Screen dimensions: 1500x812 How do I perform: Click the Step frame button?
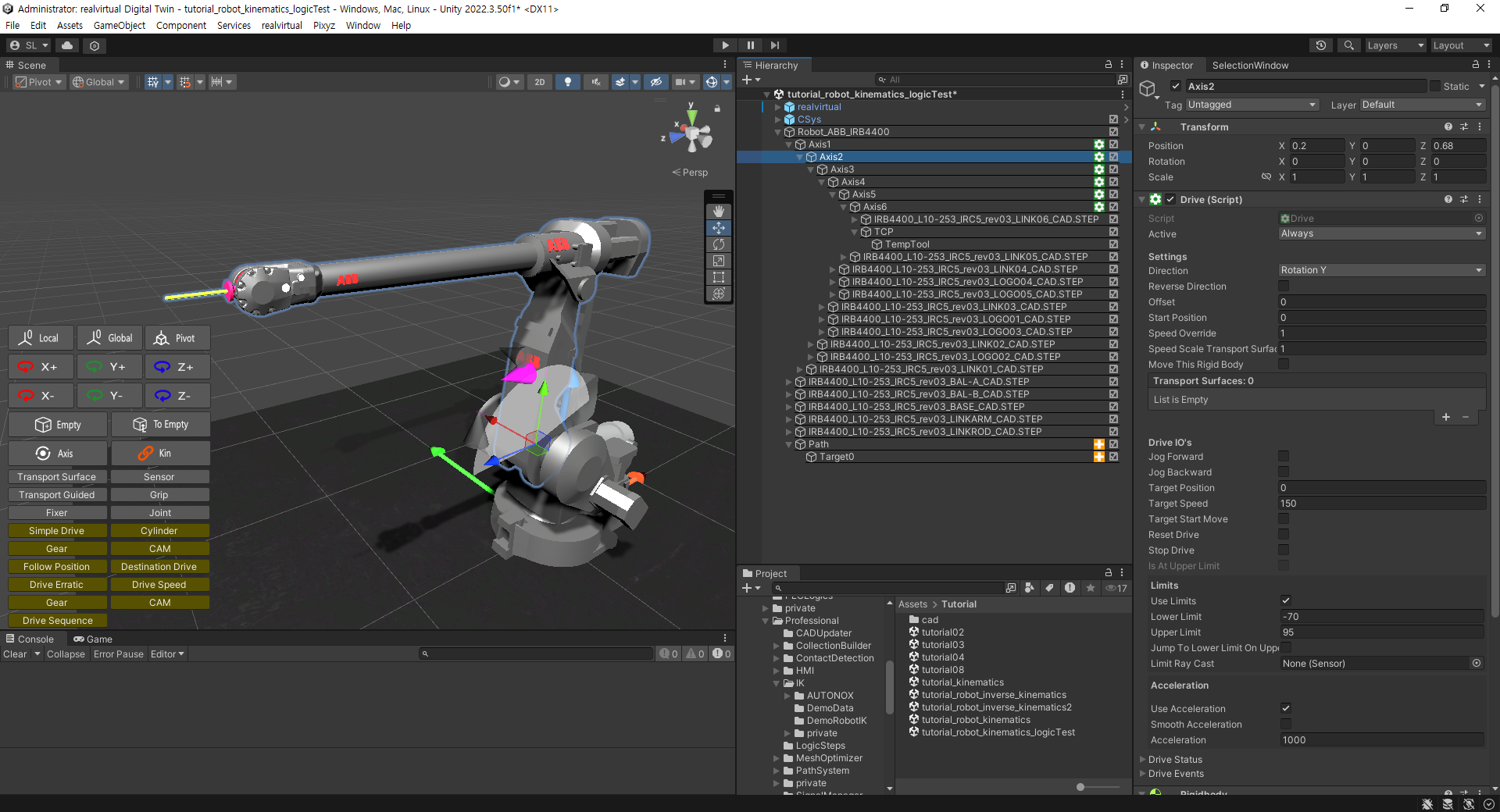(774, 45)
